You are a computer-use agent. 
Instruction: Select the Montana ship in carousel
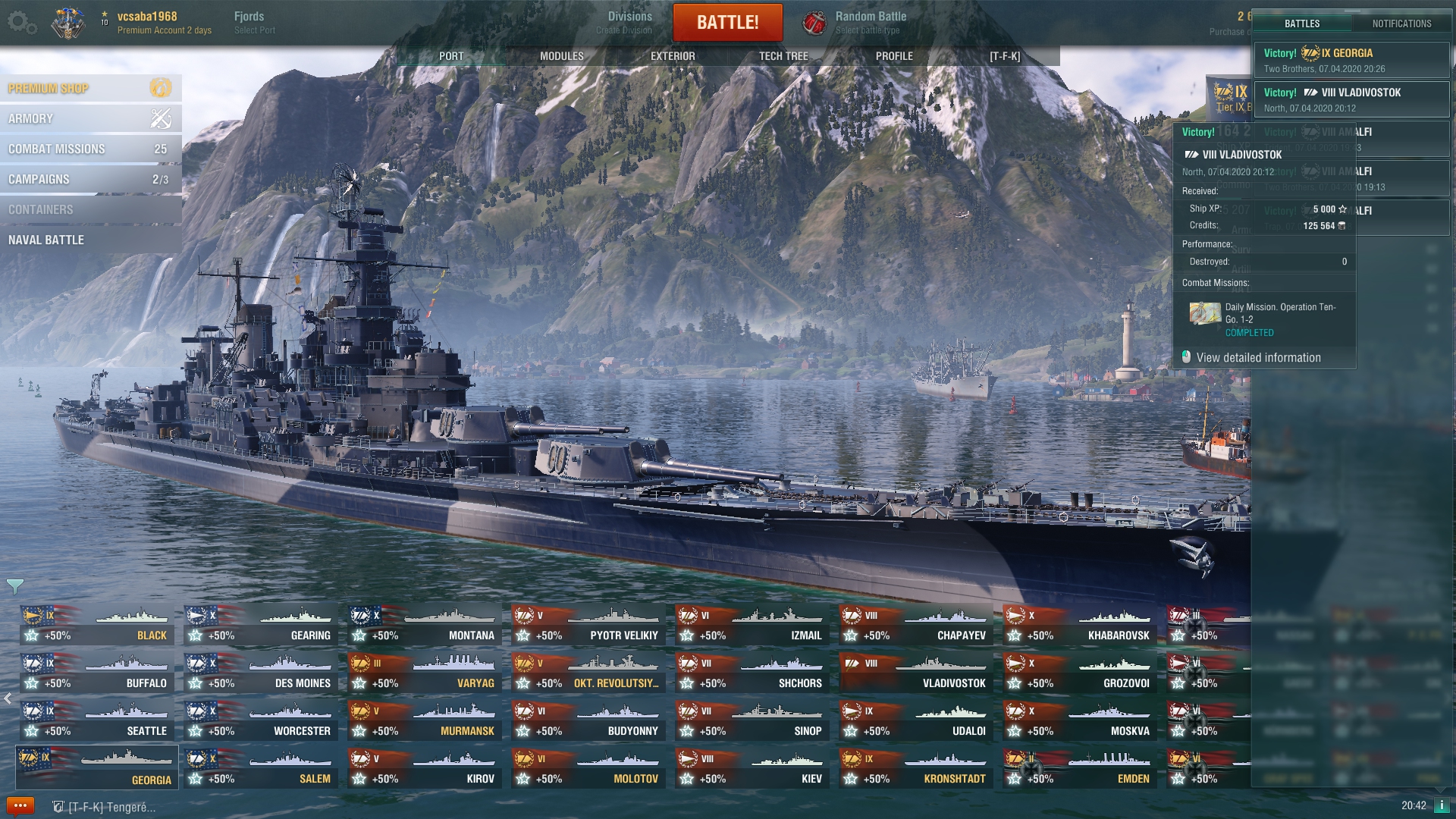pos(424,626)
